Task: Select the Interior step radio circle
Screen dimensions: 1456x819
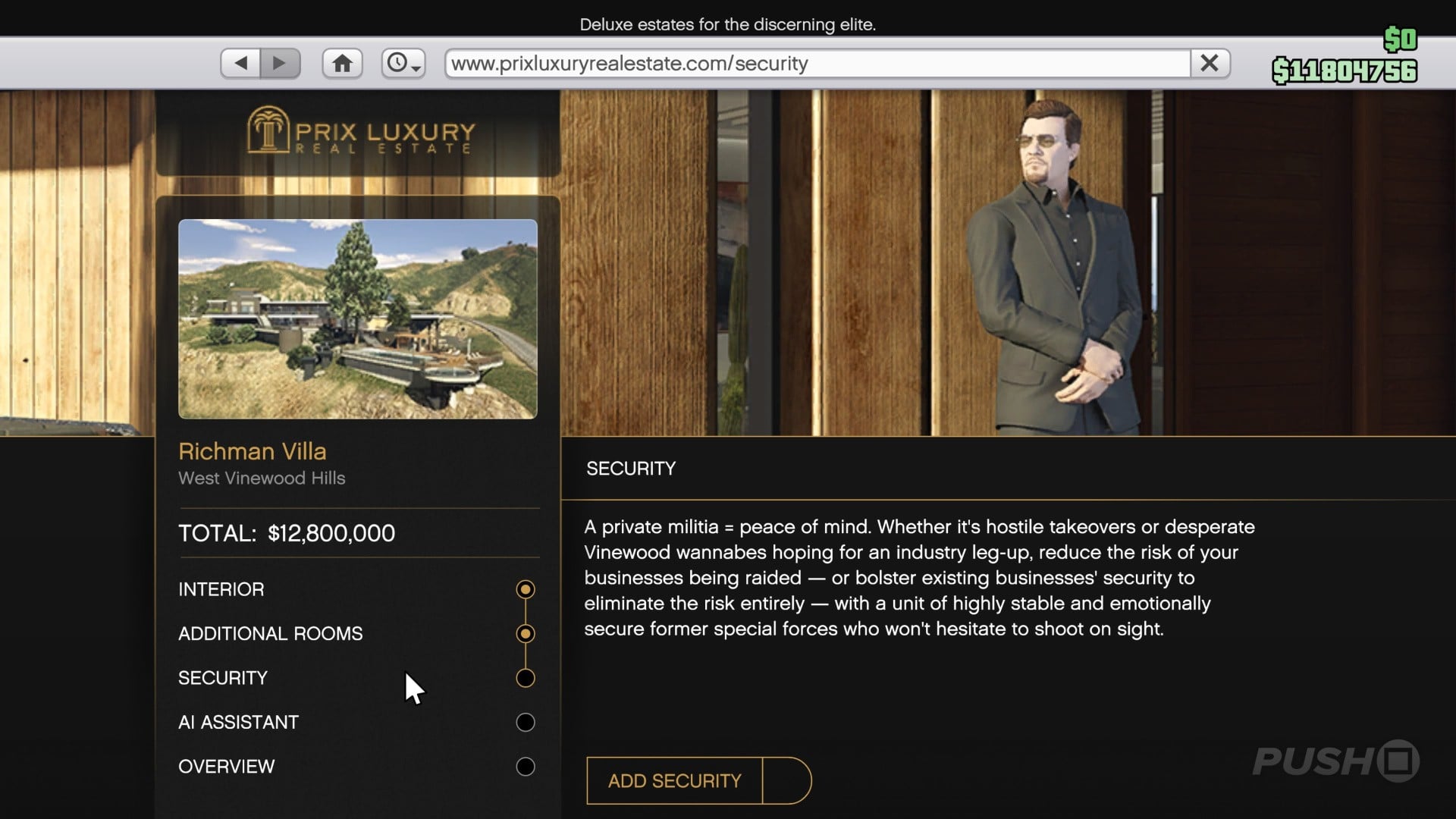Action: [x=526, y=589]
